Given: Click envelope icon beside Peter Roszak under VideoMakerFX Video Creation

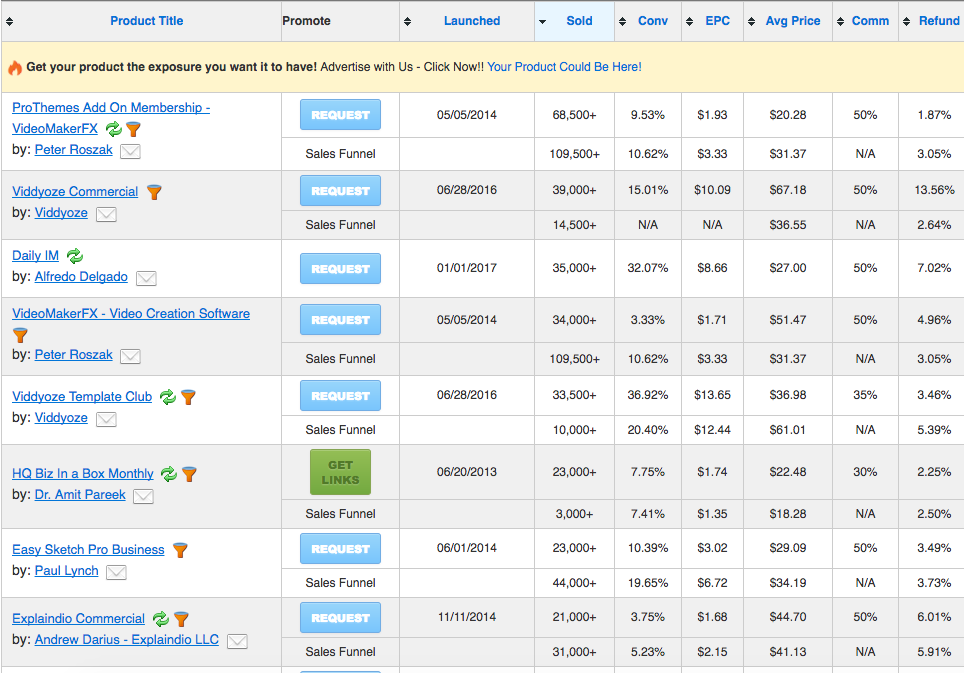Looking at the screenshot, I should 130,356.
